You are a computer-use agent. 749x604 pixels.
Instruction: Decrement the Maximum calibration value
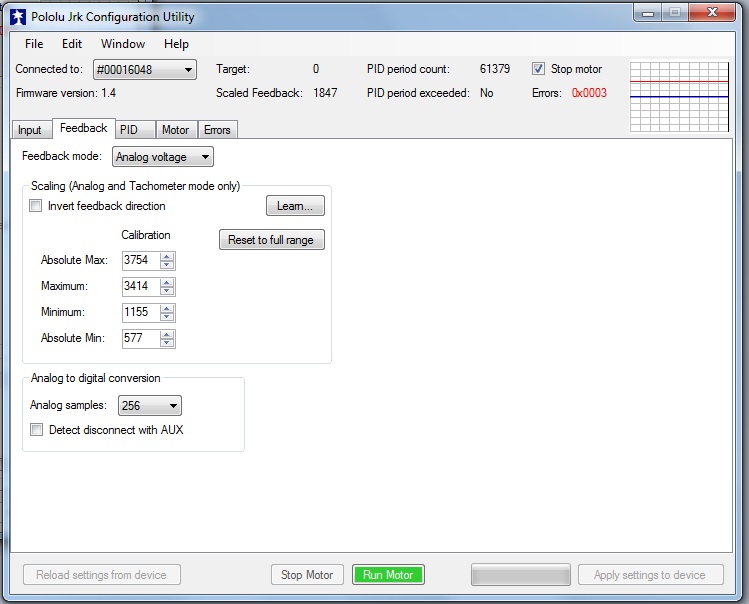pos(167,291)
